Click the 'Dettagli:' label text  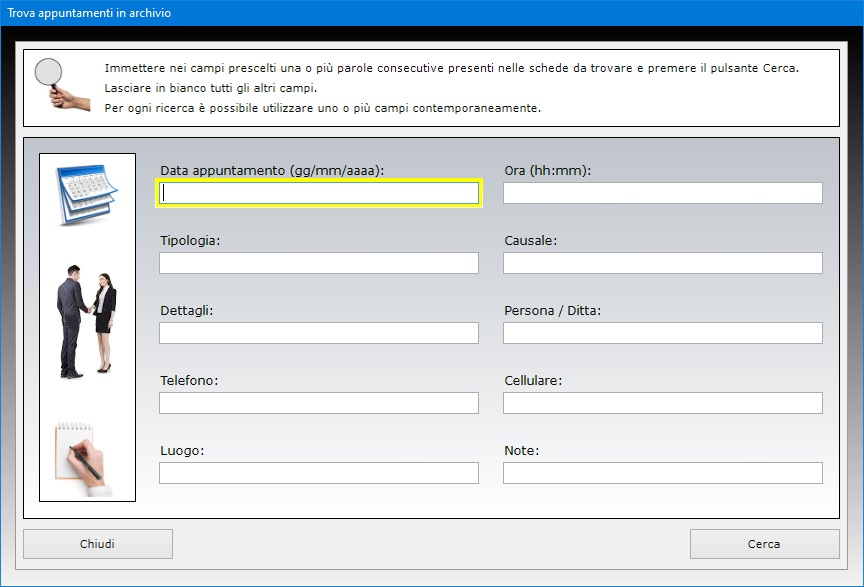[187, 311]
